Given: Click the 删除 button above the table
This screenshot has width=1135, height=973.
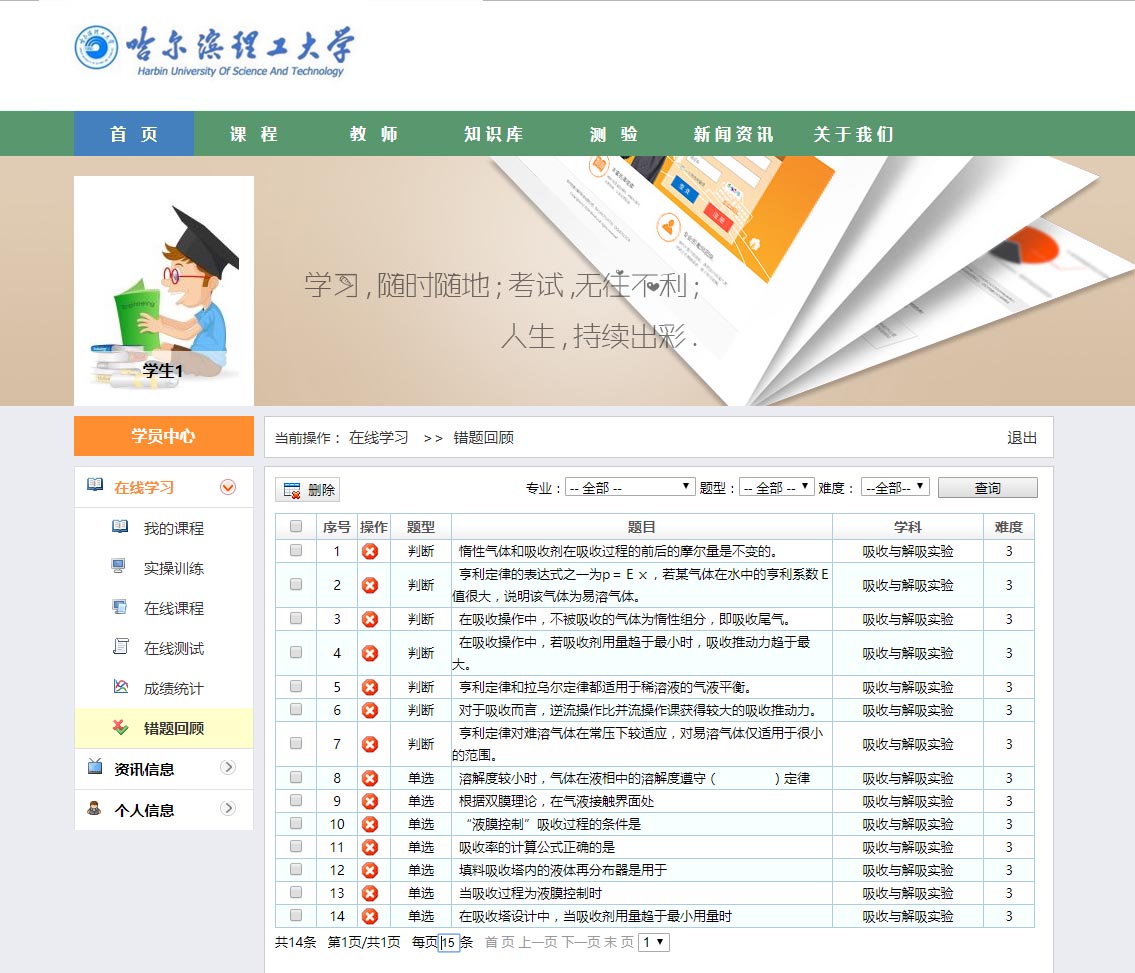Looking at the screenshot, I should [x=308, y=490].
